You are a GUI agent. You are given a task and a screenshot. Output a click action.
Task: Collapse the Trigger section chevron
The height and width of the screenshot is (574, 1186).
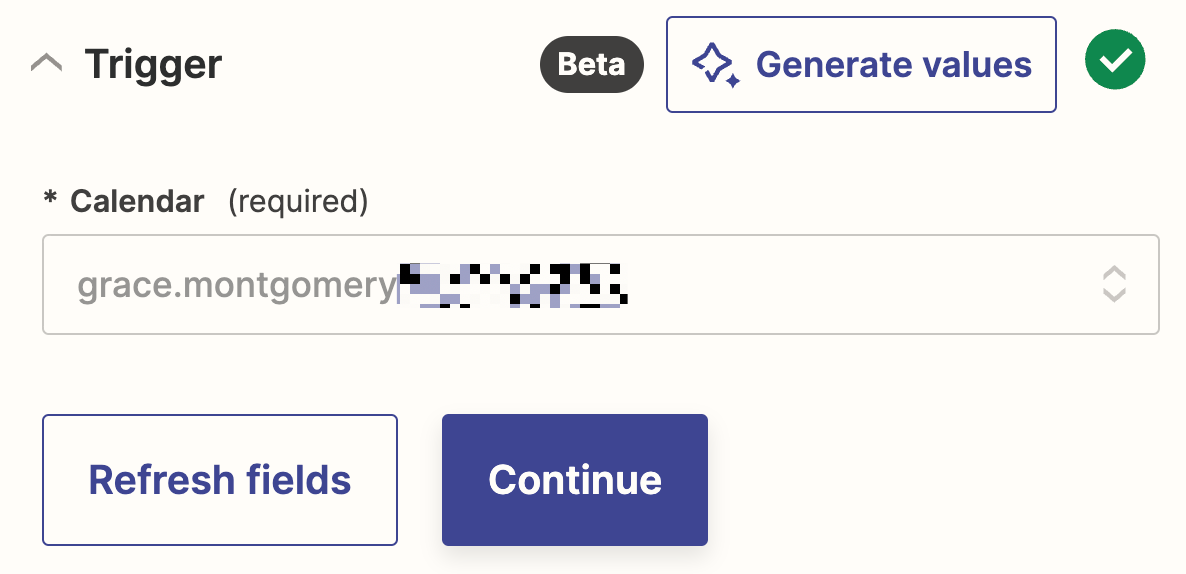[47, 65]
